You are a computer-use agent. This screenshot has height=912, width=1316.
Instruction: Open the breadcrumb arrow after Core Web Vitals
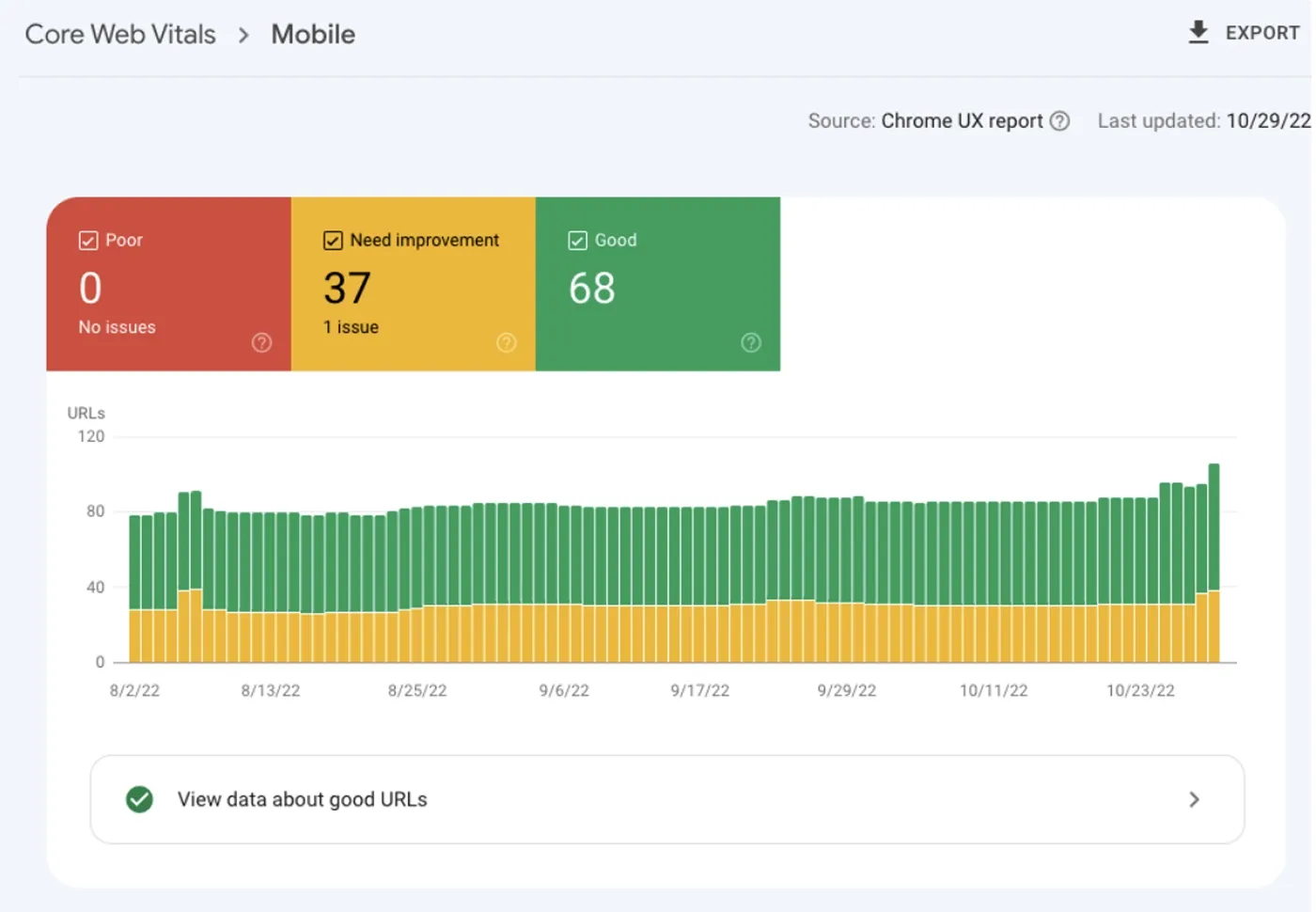pyautogui.click(x=243, y=35)
